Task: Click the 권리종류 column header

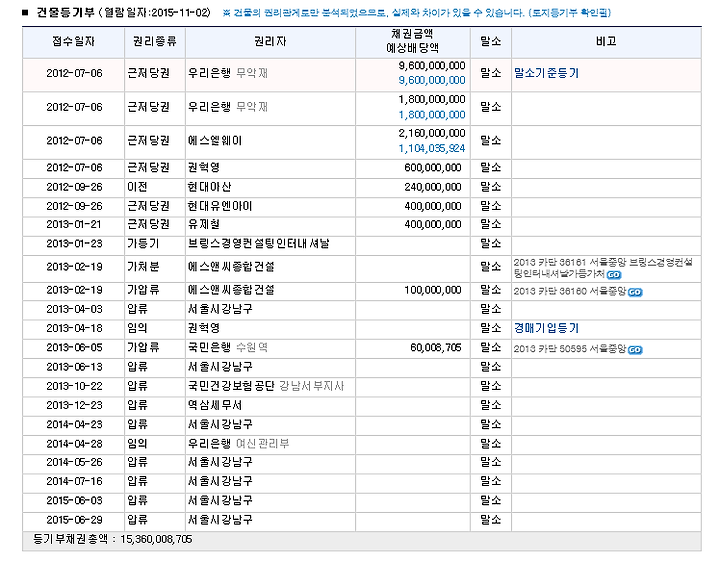Action: point(155,42)
